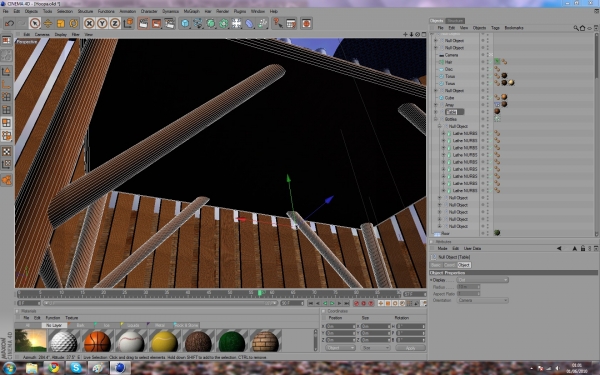Open the Size dropdown in Coordinates panel

375,348
